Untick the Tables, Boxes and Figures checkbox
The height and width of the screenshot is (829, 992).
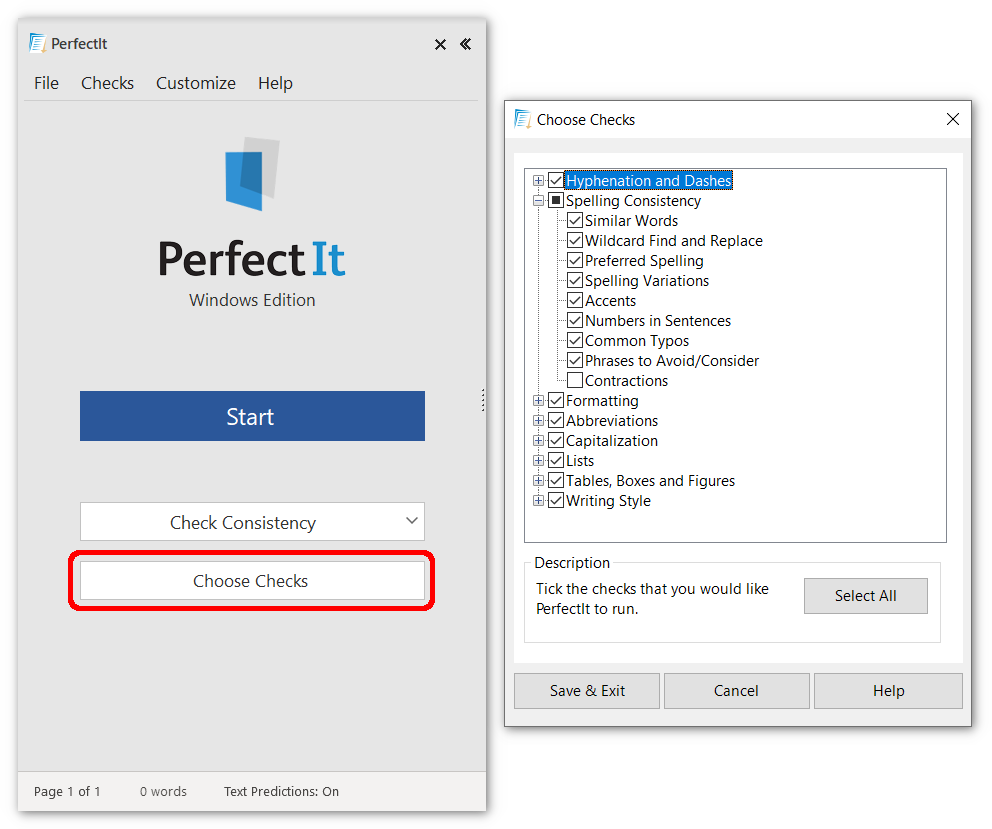tap(556, 480)
